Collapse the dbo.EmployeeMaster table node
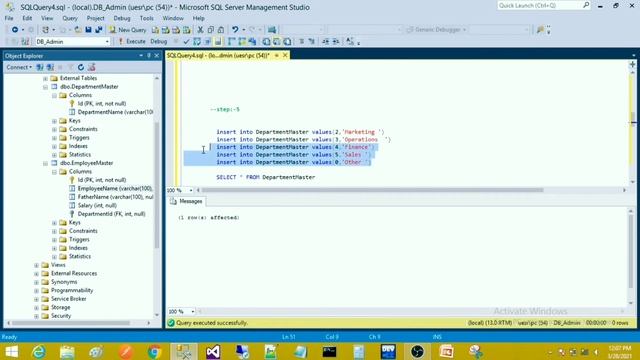640x360 pixels. (x=45, y=163)
